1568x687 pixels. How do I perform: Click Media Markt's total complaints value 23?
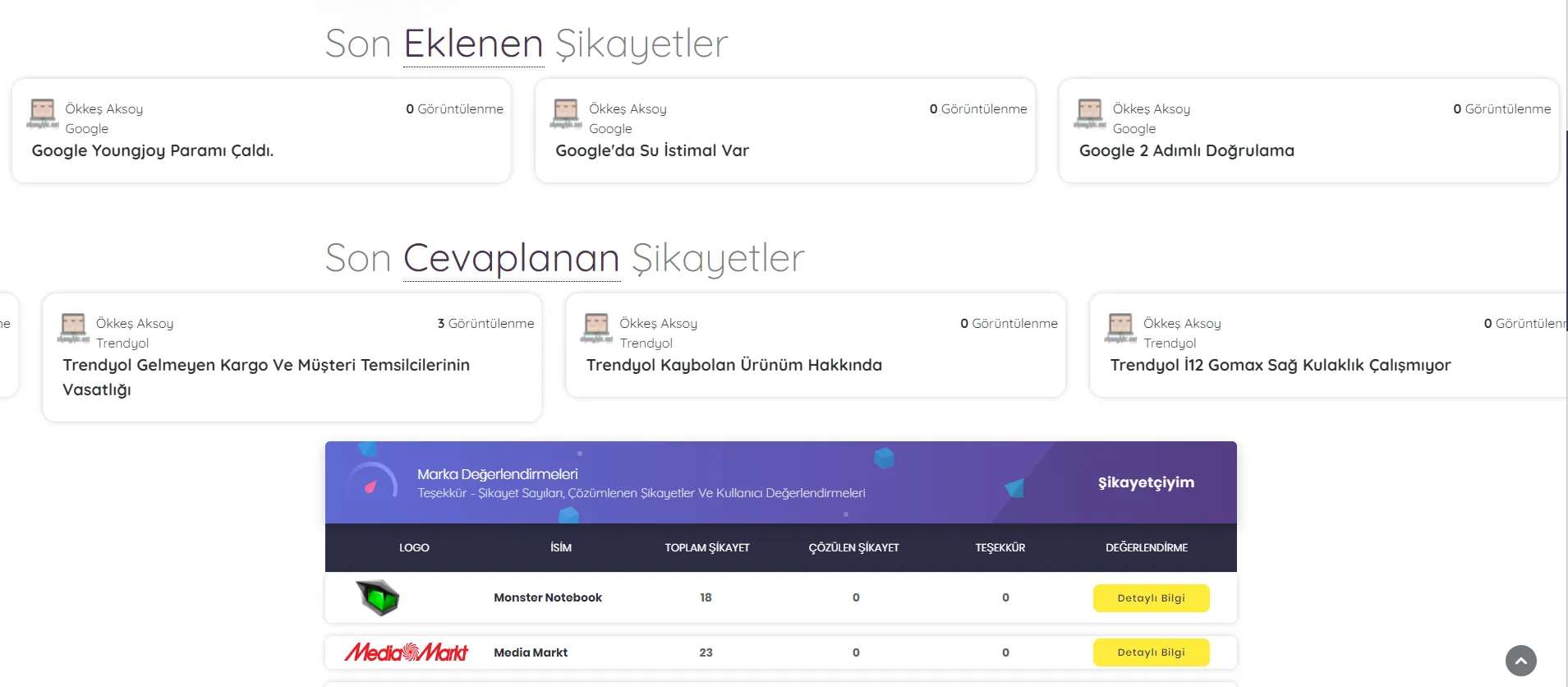(x=706, y=652)
